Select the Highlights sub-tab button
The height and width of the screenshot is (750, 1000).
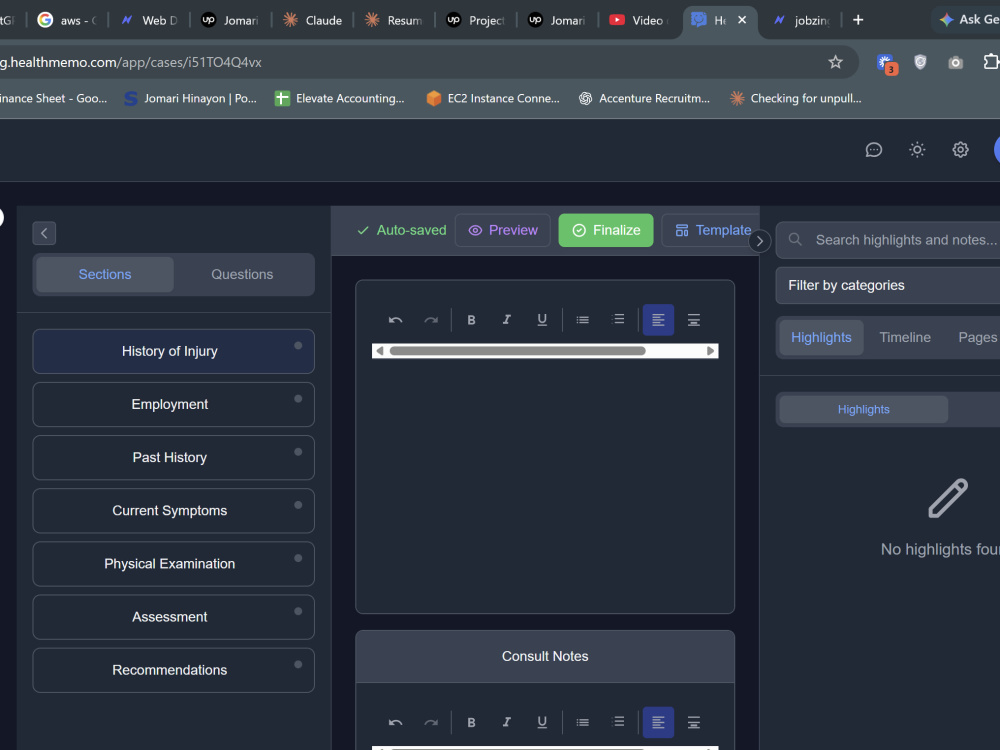[x=864, y=409]
